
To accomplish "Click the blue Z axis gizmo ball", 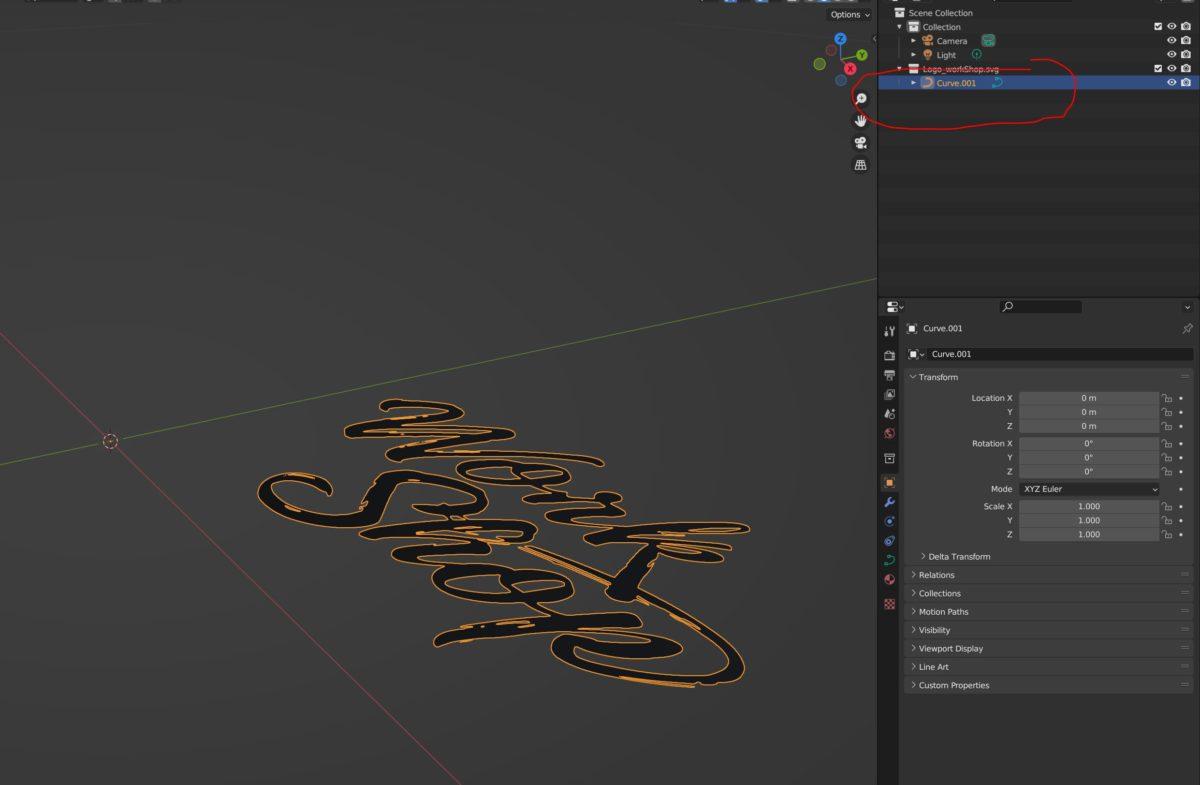I will (x=840, y=40).
